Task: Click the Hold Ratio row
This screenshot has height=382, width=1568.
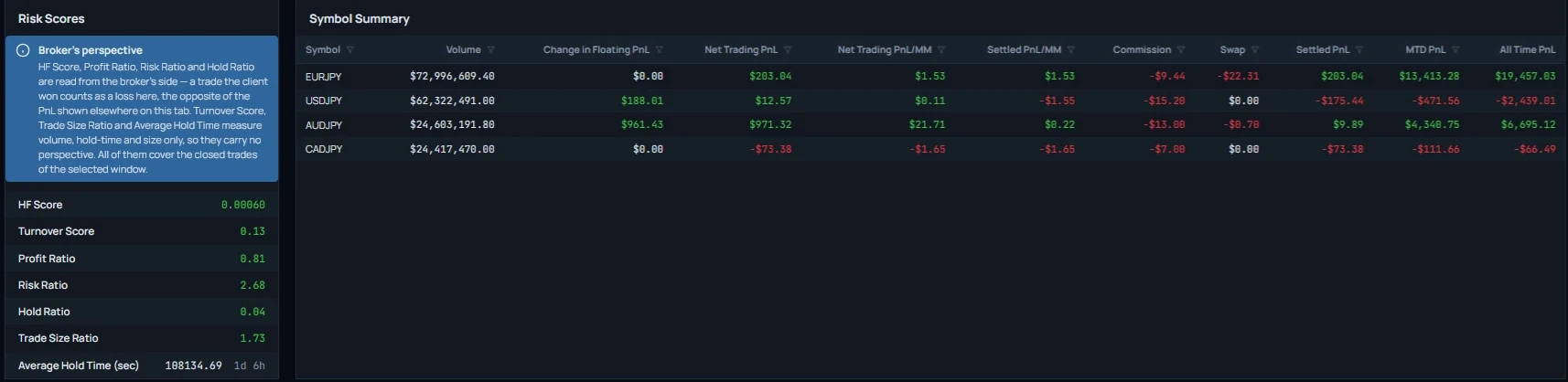Action: click(x=142, y=312)
